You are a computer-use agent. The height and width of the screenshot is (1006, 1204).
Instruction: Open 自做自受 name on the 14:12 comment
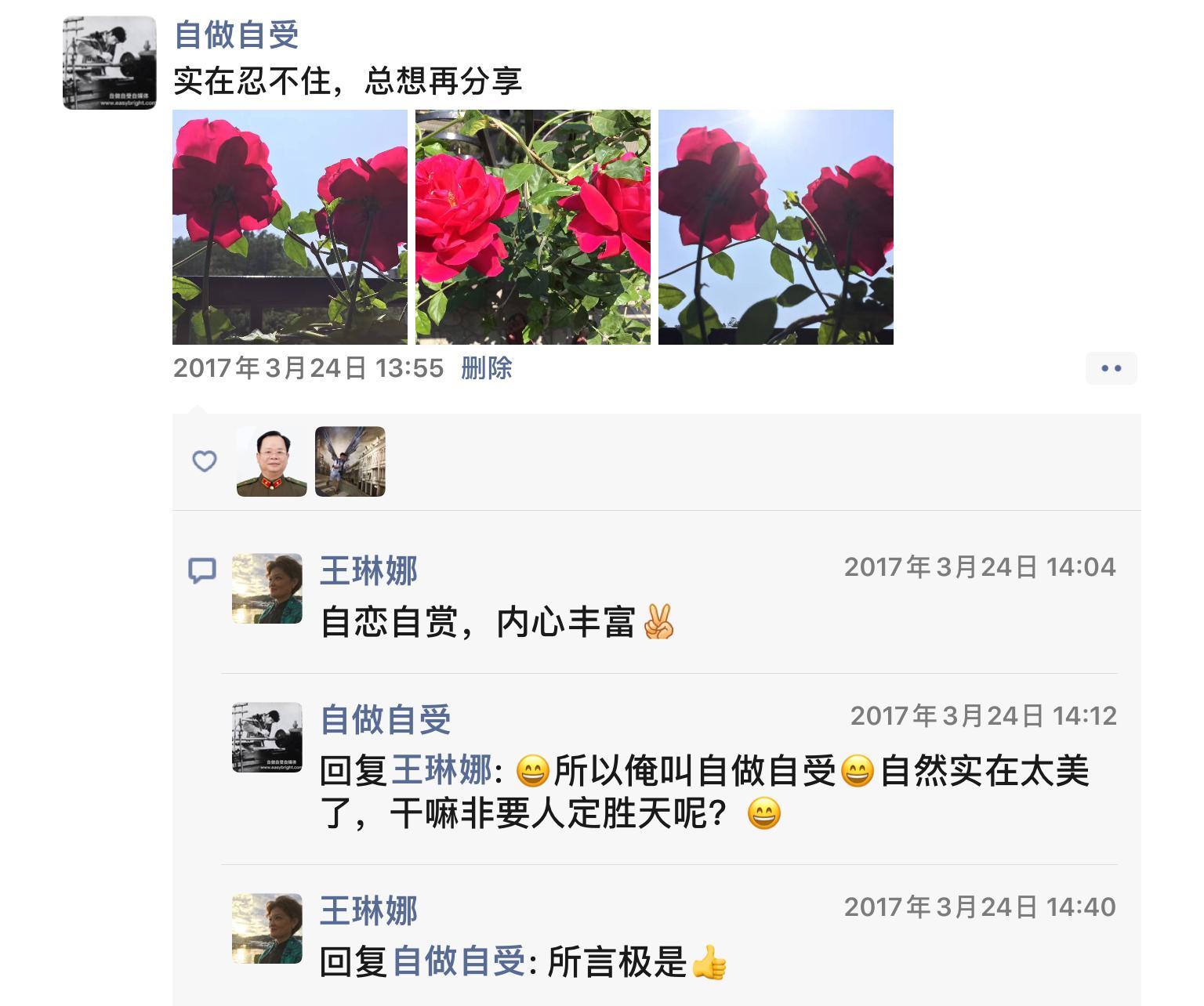point(386,719)
